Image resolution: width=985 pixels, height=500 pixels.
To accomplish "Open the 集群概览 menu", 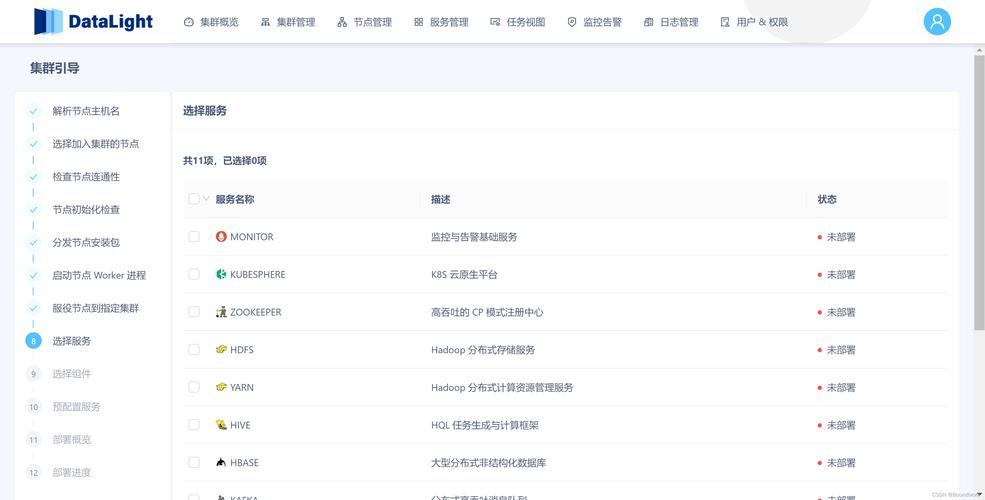I will [x=211, y=22].
